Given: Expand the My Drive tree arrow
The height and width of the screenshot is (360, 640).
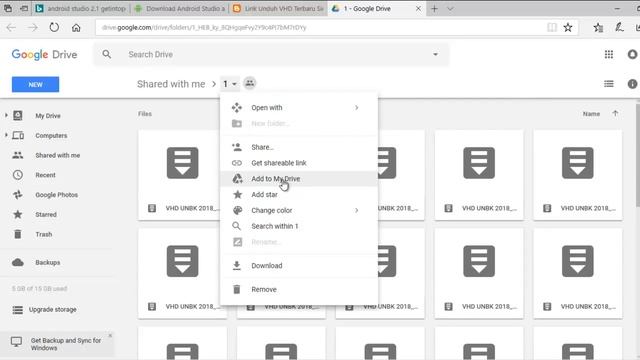Looking at the screenshot, I should pos(6,116).
